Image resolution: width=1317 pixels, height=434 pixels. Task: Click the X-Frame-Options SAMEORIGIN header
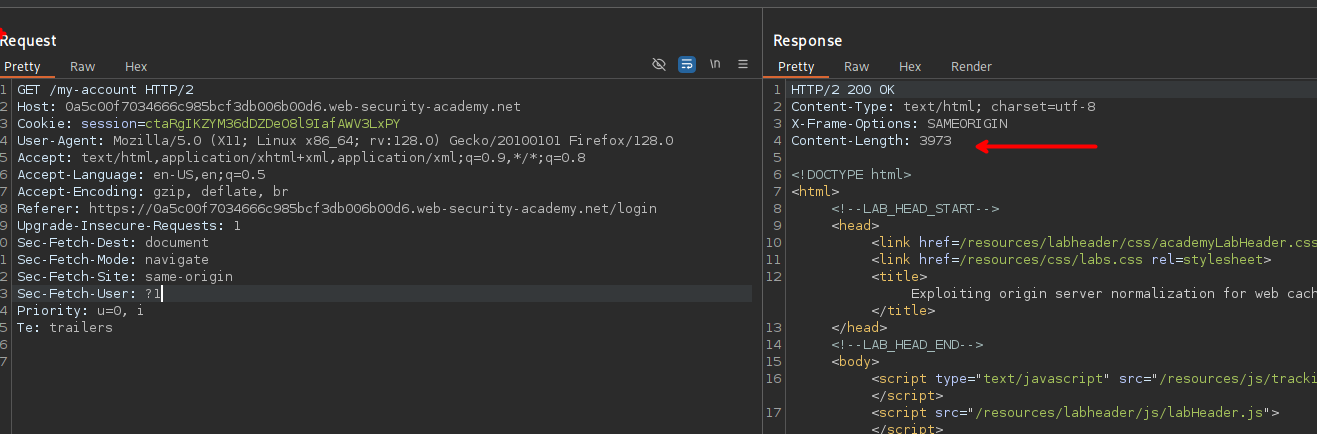(899, 124)
